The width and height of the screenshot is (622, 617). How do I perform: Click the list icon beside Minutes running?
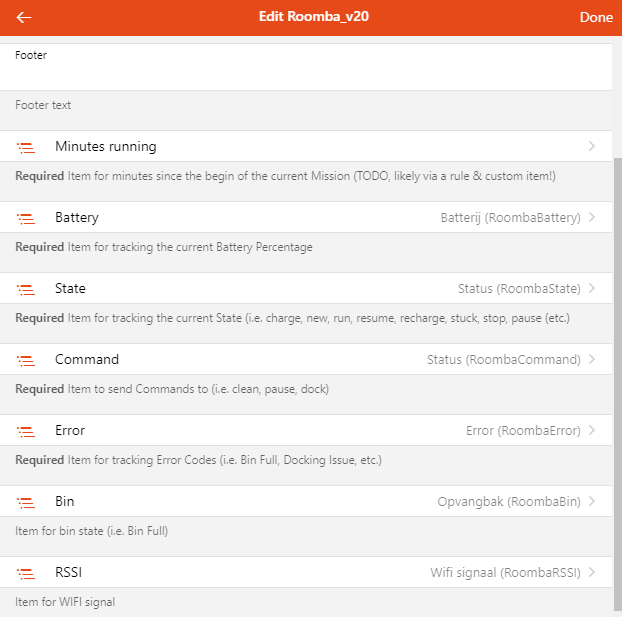[26, 148]
